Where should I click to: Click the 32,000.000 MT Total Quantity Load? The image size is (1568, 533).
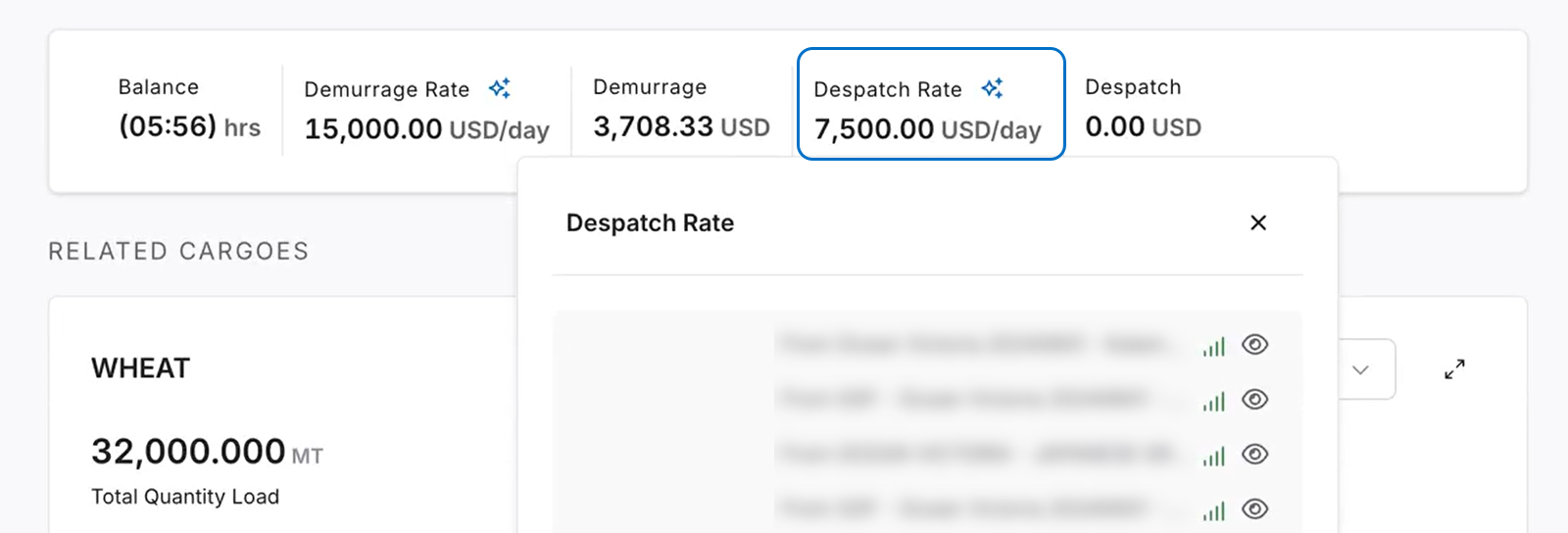(207, 452)
